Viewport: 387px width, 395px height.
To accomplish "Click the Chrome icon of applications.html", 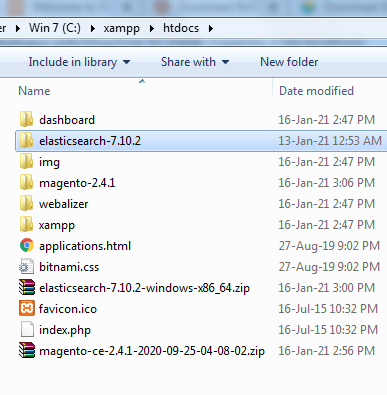I will click(27, 245).
